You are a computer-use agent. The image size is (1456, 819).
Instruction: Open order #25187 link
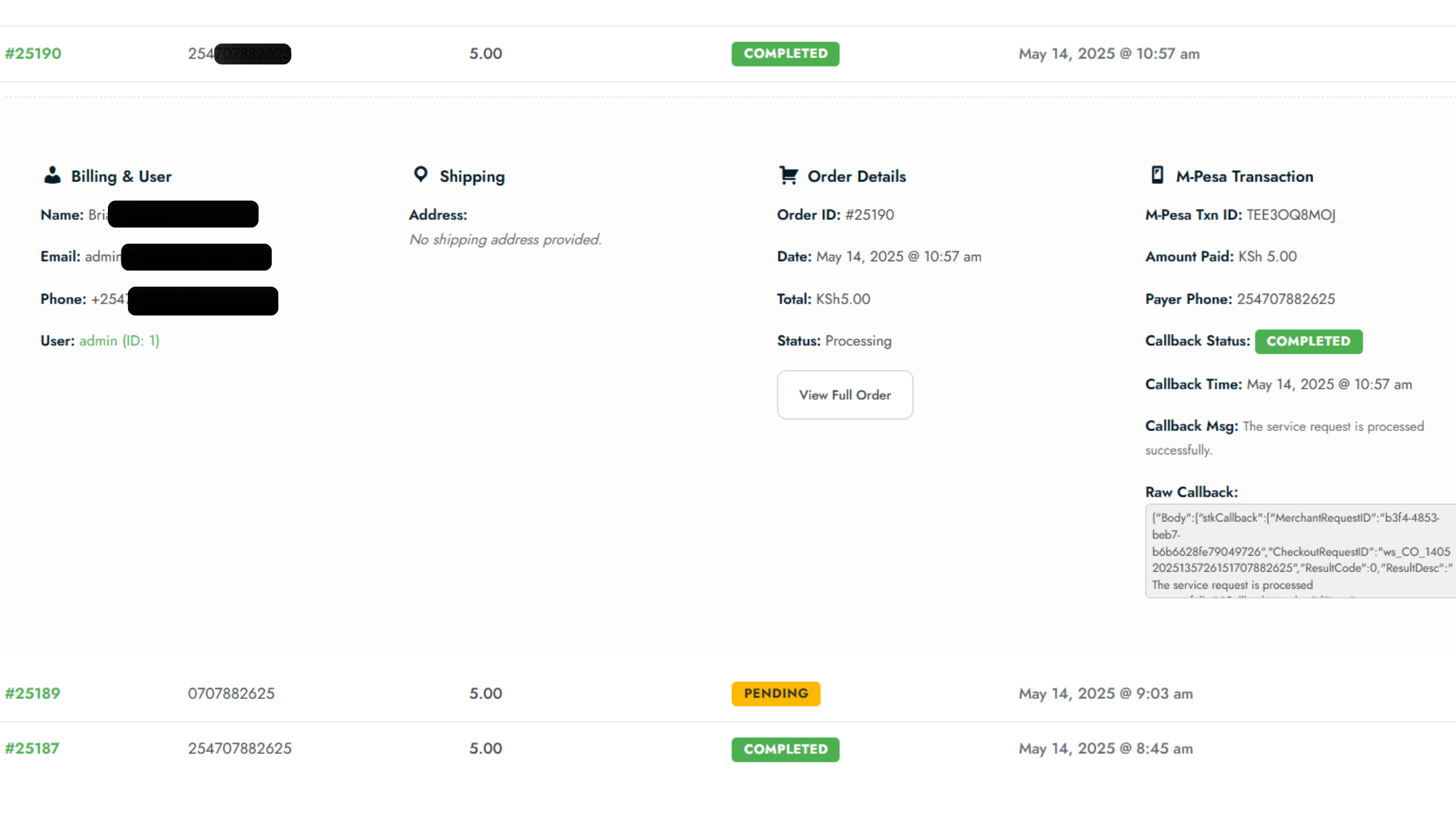coord(32,748)
